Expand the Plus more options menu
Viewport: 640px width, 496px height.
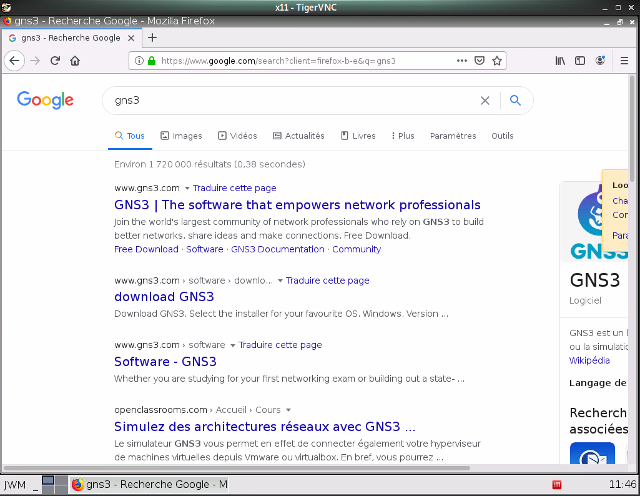[402, 136]
